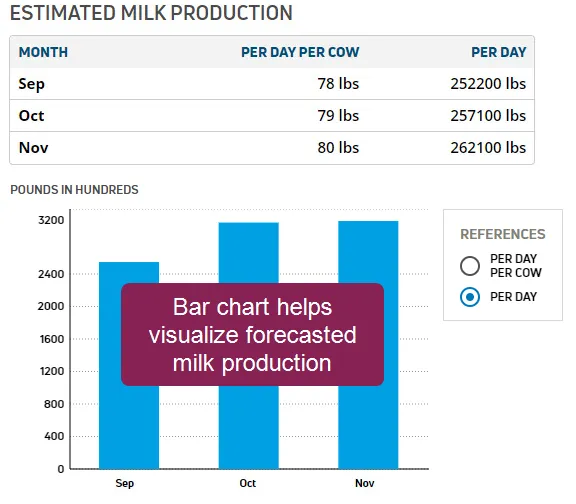Select the PER DAY radio button
576x504 pixels.
point(469,296)
